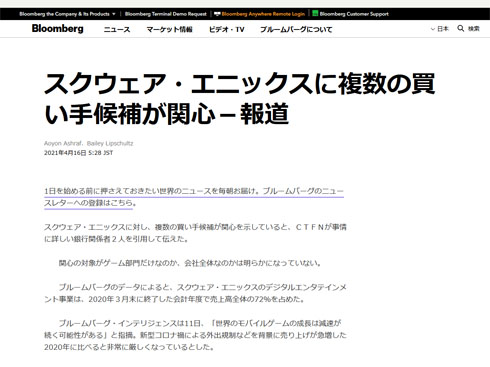Open the ブルームバーグについて menu
This screenshot has height=367, width=490.
tap(296, 30)
